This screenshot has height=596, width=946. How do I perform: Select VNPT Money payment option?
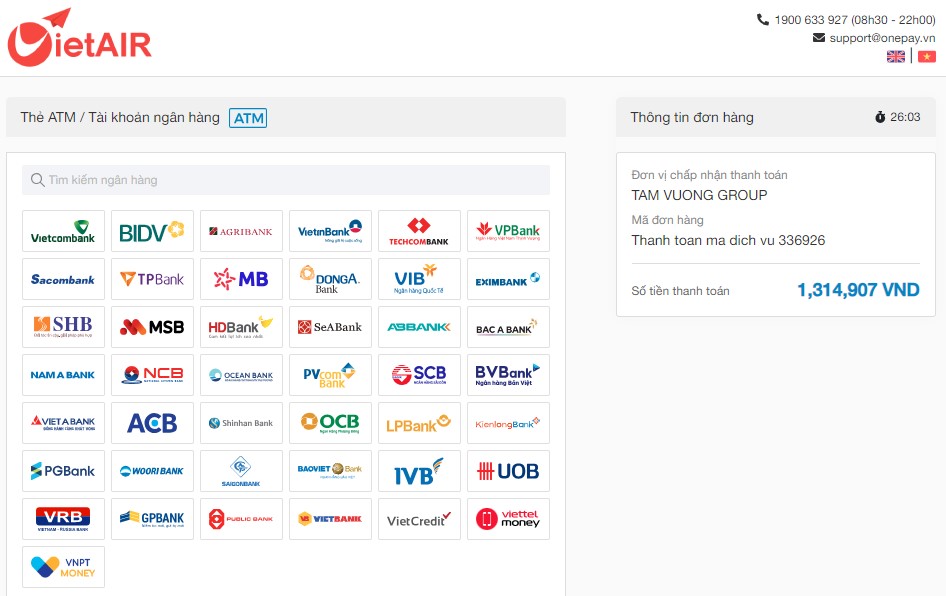63,567
